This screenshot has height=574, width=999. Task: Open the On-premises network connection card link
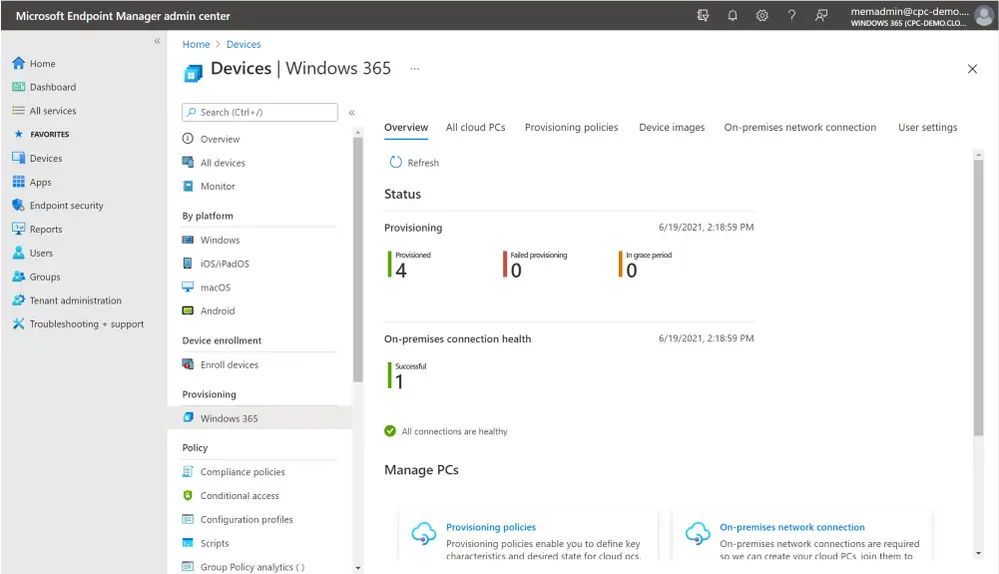coord(792,527)
